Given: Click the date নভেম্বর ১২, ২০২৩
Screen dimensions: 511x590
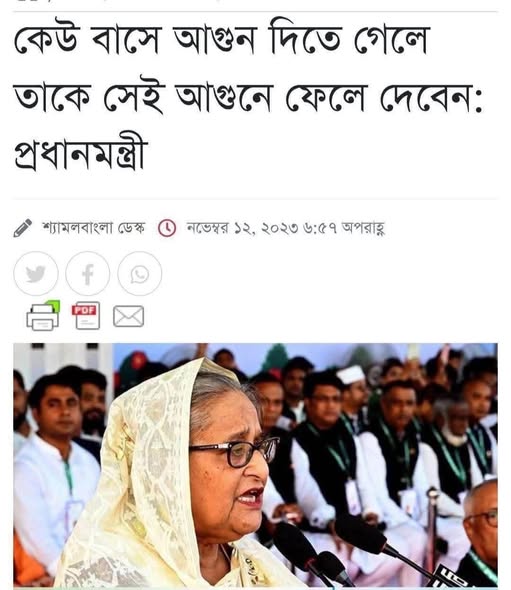Looking at the screenshot, I should (243, 228).
